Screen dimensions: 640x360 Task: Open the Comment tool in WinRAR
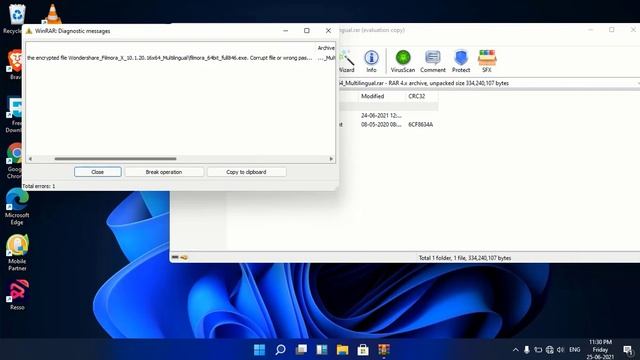pyautogui.click(x=433, y=61)
